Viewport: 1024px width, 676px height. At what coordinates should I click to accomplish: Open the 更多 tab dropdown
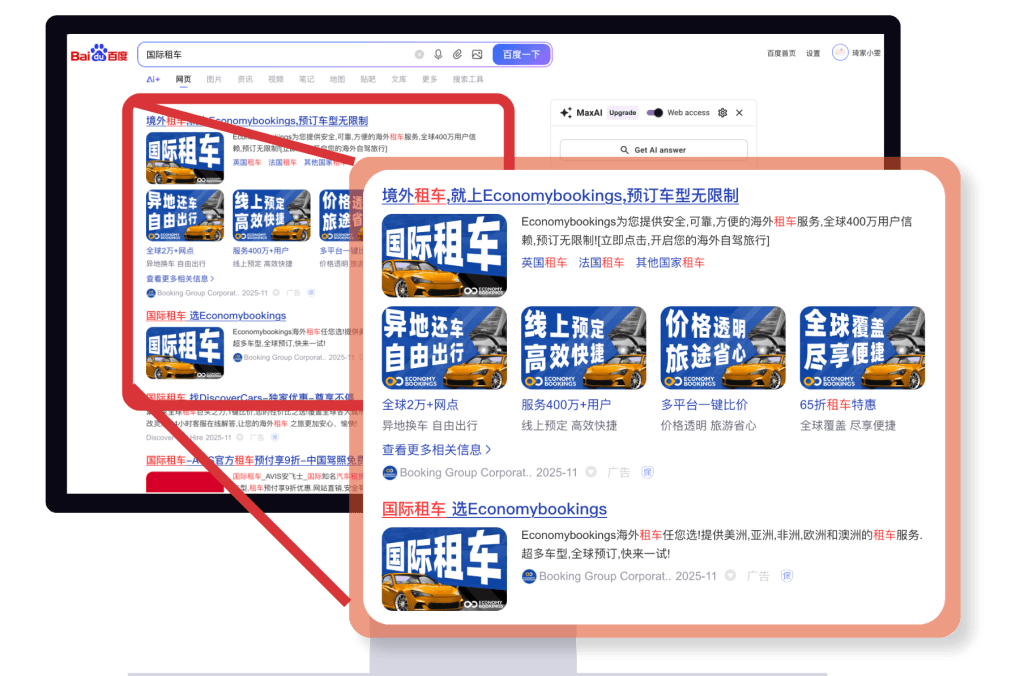429,79
